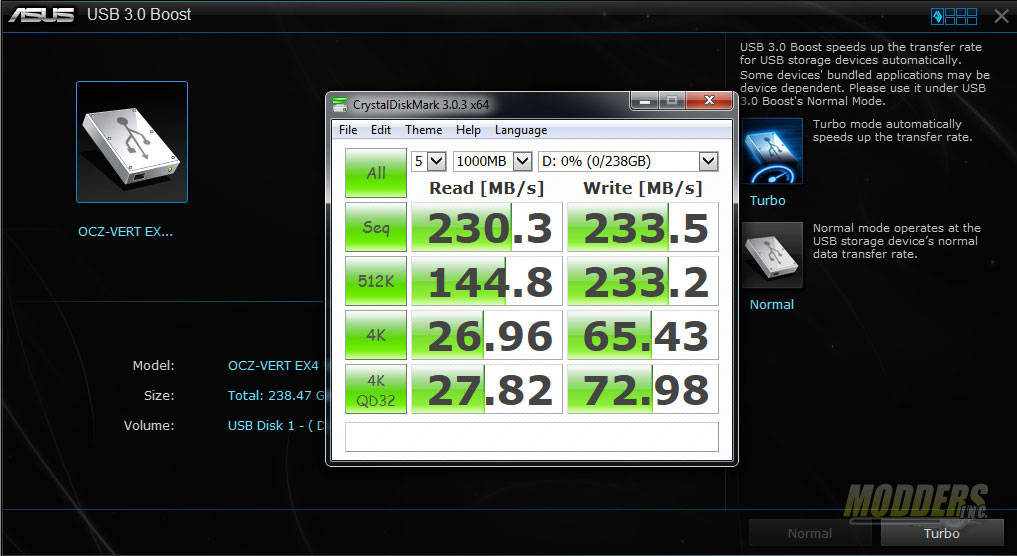1017x556 pixels.
Task: Click the Normal mode drive icon
Action: click(772, 255)
